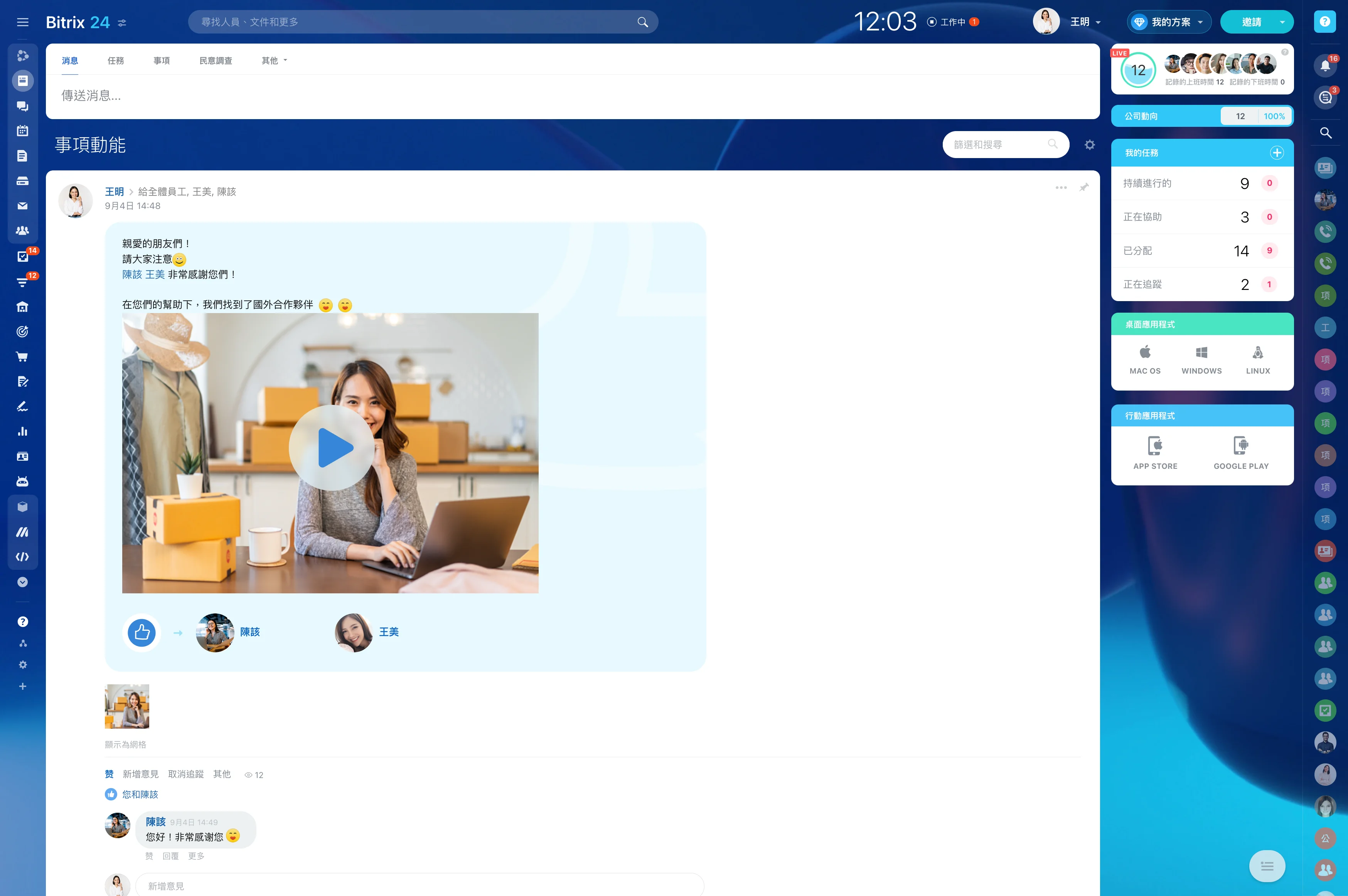
Task: Click the feed settings gear icon
Action: [x=1090, y=145]
